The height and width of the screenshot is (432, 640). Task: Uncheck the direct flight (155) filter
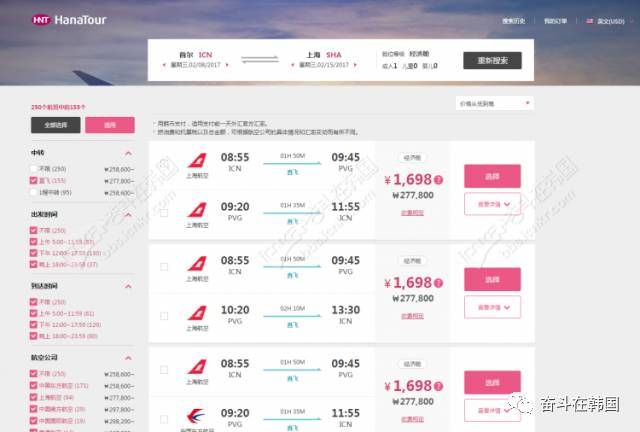(x=33, y=180)
